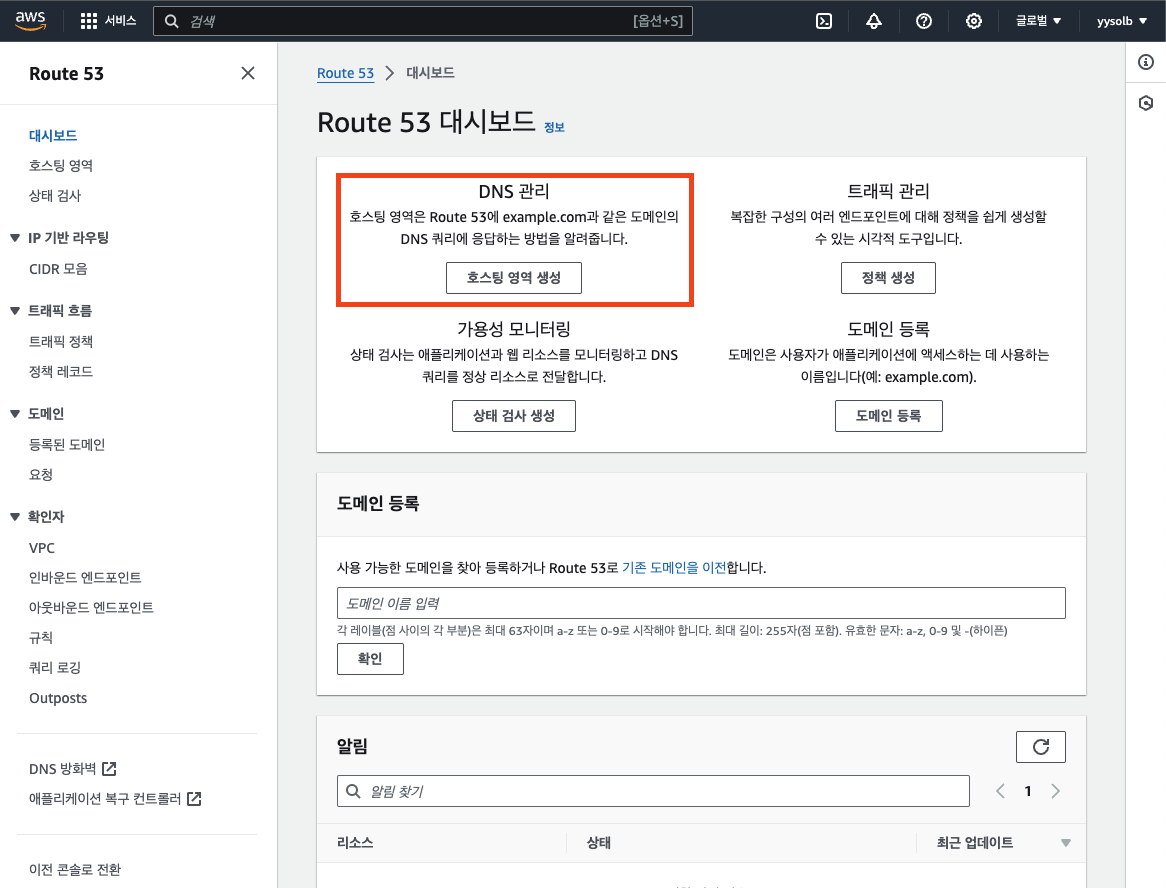
Task: Open CIDR 모음 in the sidebar
Action: click(58, 268)
